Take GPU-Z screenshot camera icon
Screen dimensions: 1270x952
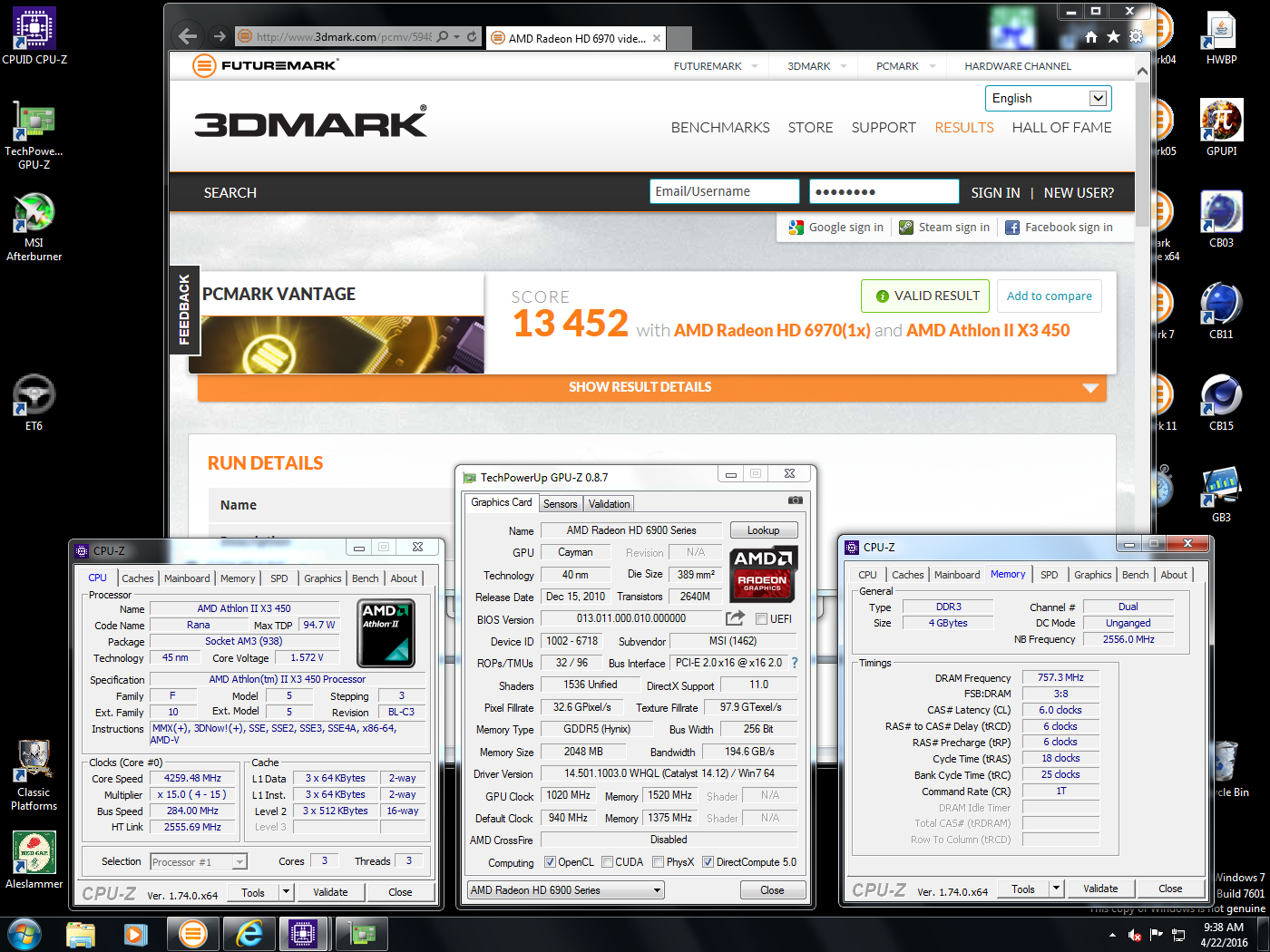click(795, 500)
